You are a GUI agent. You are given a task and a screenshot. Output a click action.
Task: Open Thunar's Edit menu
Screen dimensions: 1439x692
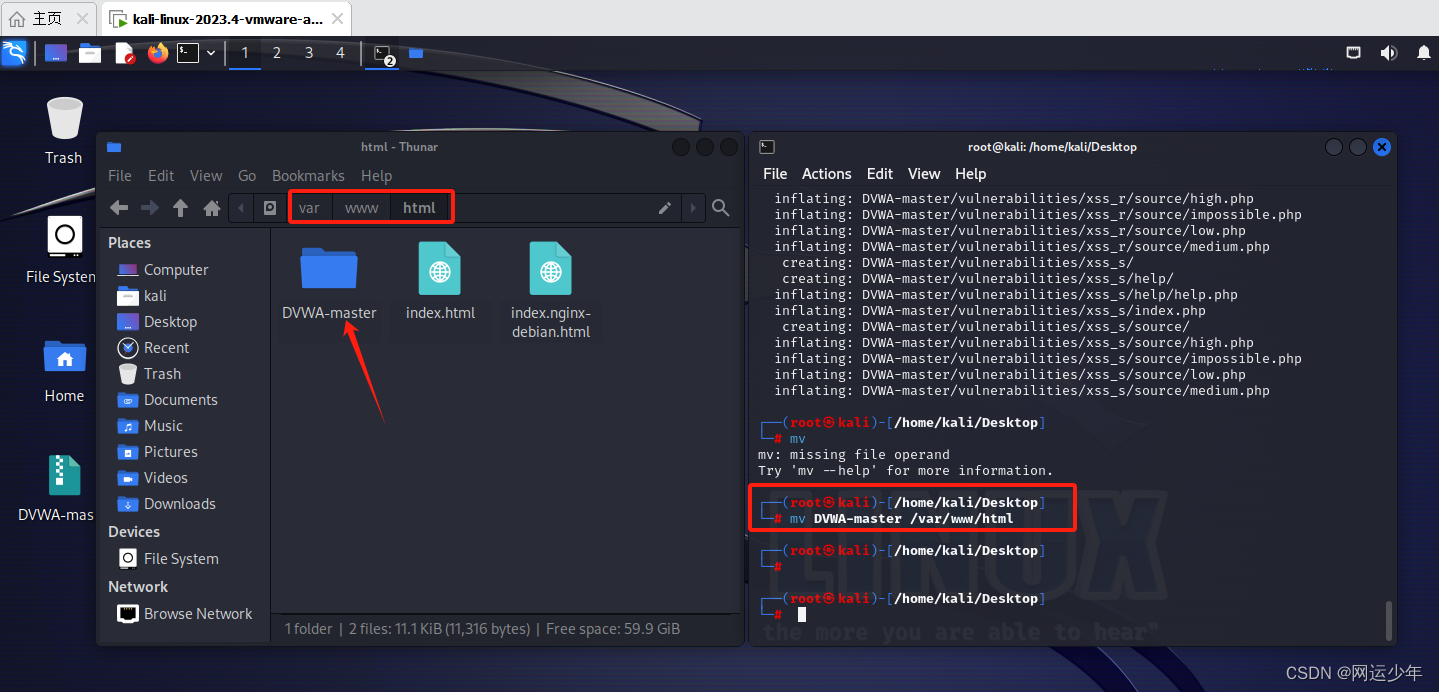161,175
